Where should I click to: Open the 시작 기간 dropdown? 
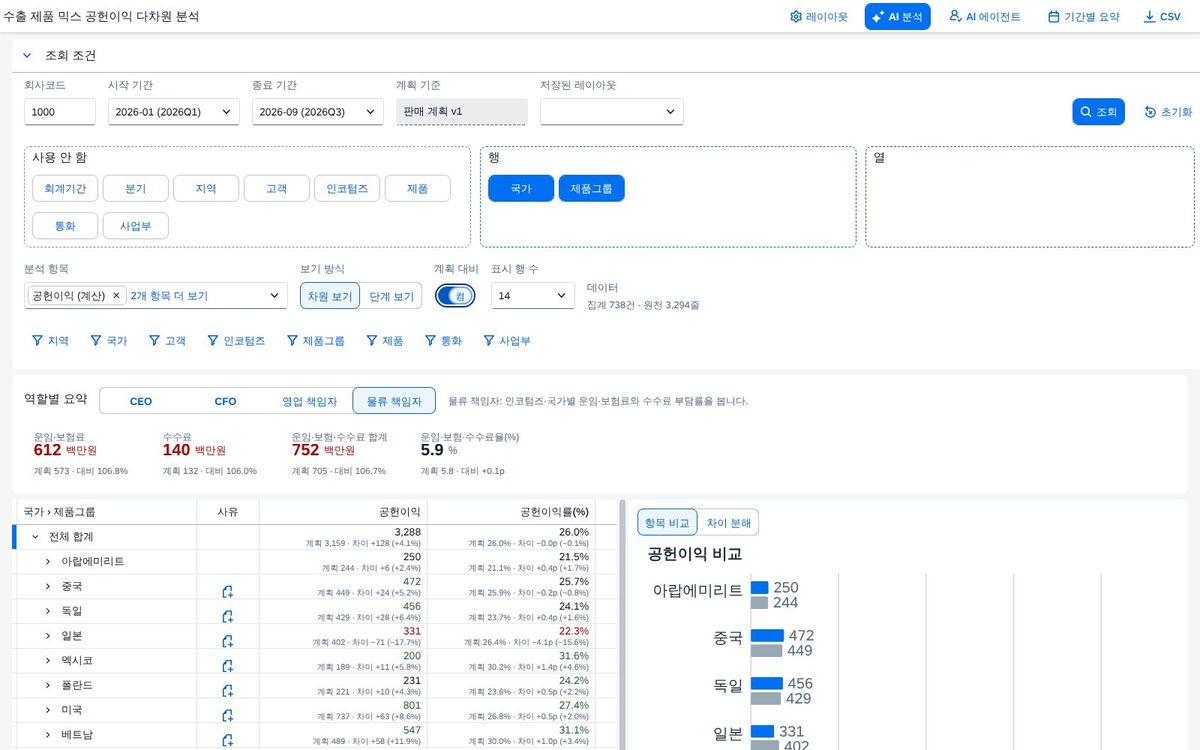coord(173,112)
